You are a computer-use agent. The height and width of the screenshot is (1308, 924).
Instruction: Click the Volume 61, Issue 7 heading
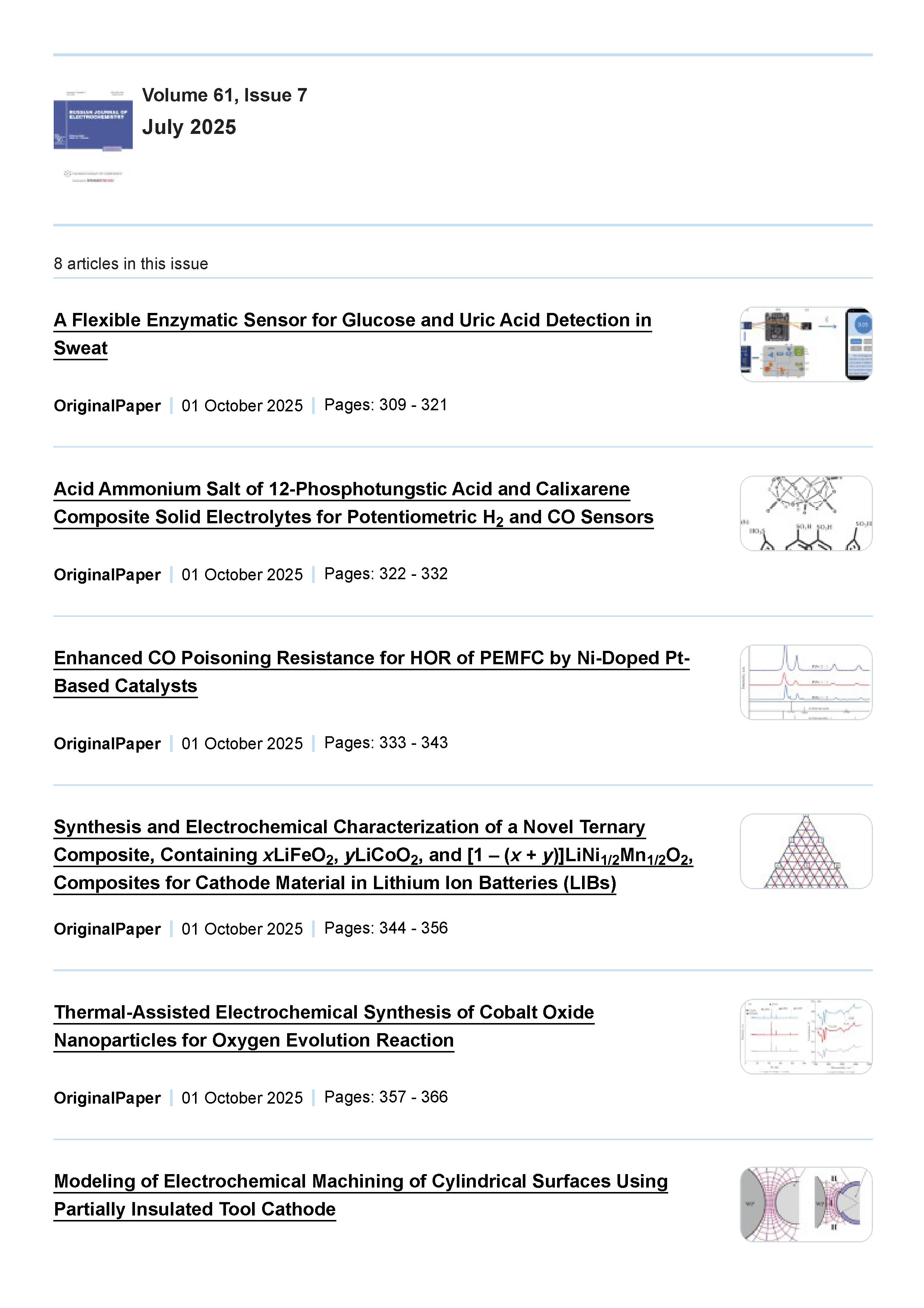(224, 95)
